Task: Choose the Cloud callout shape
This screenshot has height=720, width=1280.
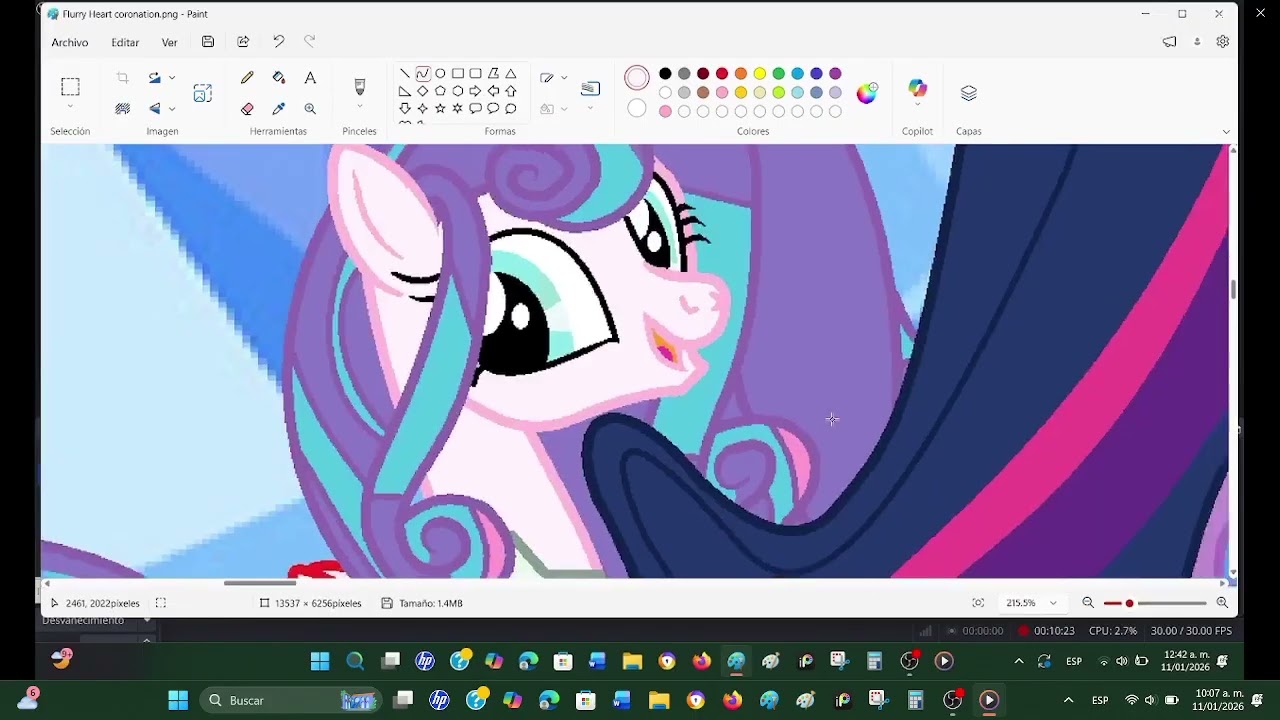Action: pyautogui.click(x=511, y=108)
